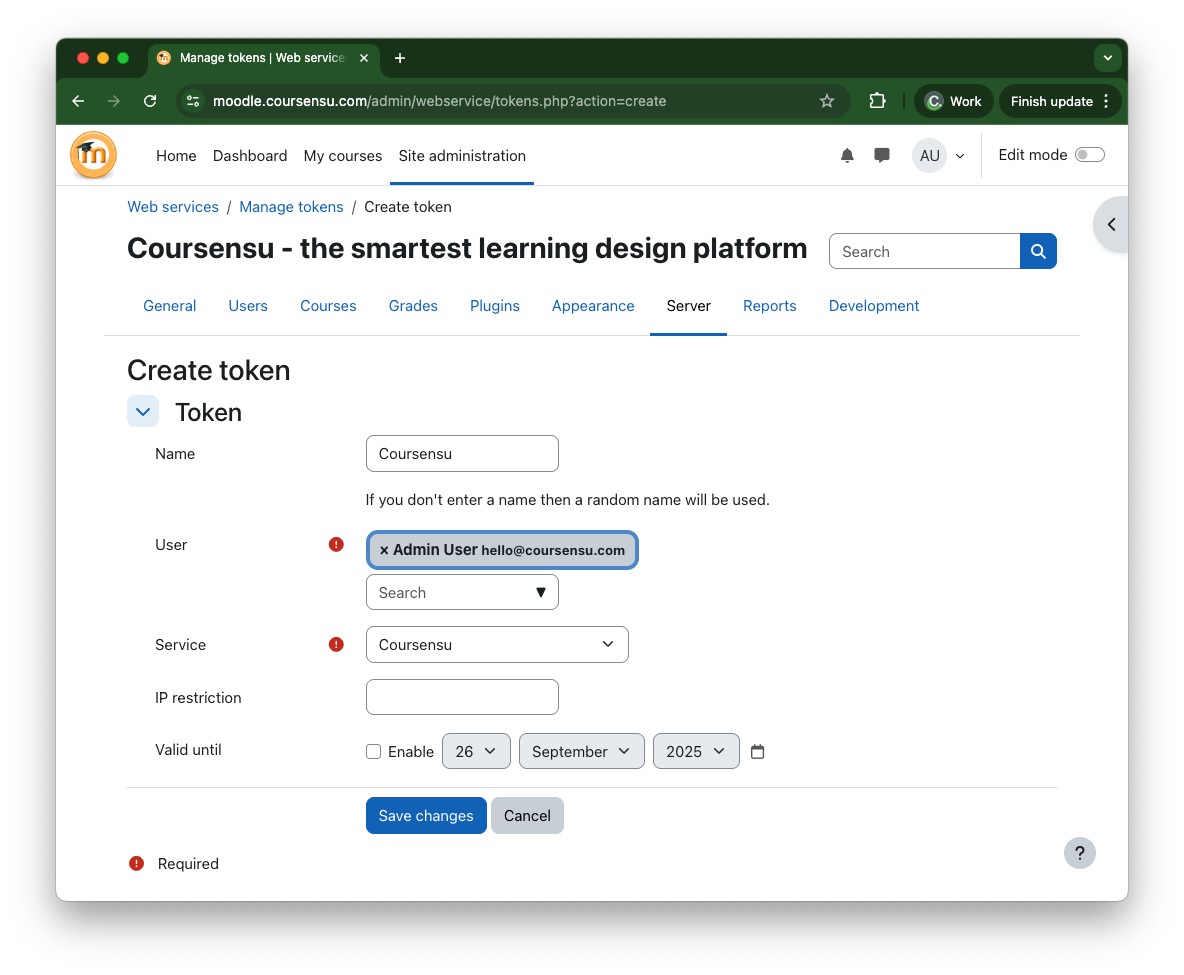1184x975 pixels.
Task: Click the browser address bar URL
Action: (439, 101)
